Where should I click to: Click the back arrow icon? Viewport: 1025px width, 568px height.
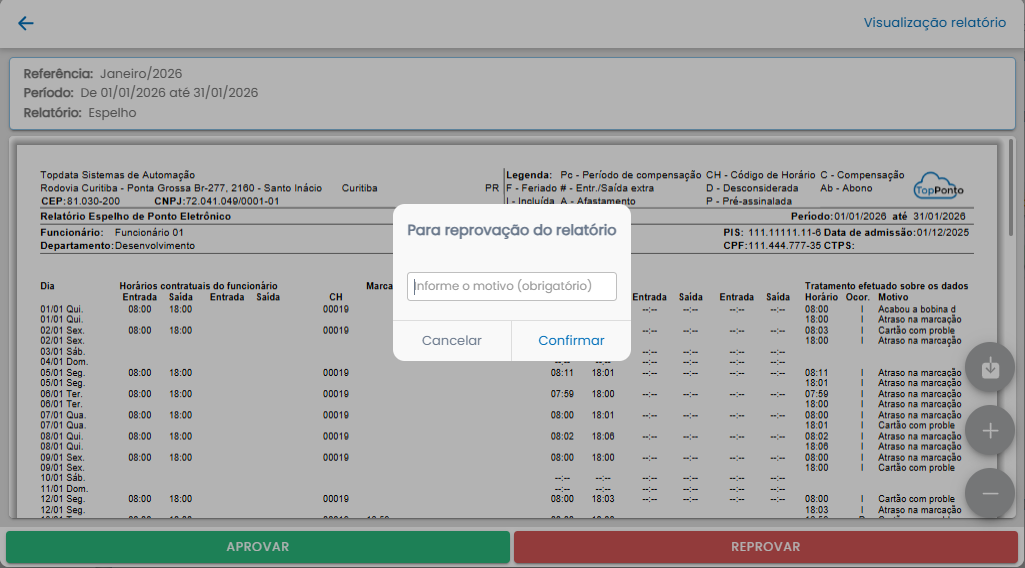(x=26, y=23)
